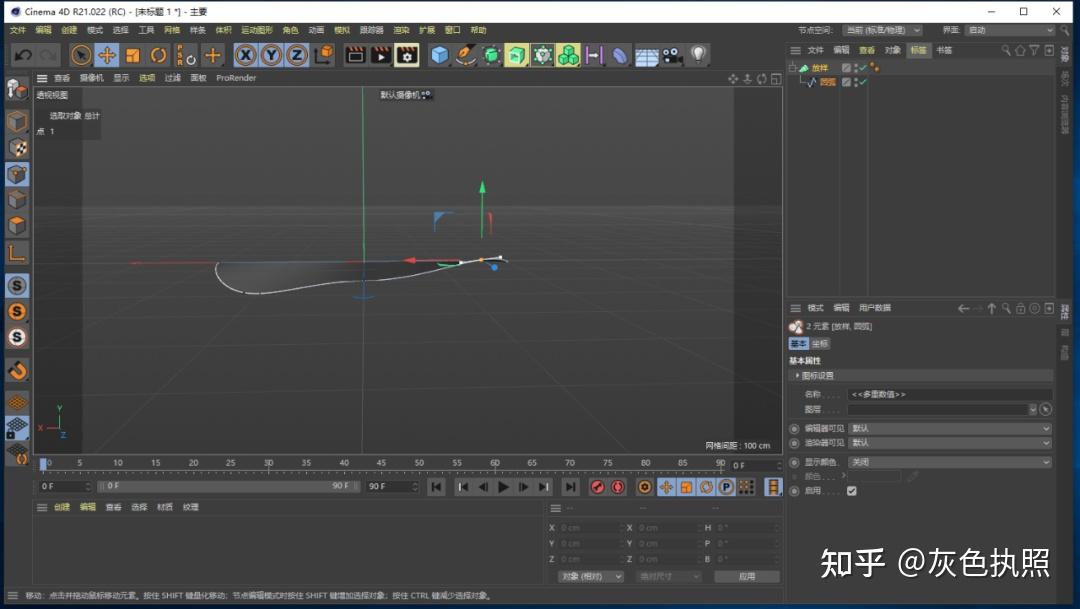Screen dimensions: 1080x609
Task: Click the Make Editable icon in left sidebar
Action: coord(17,89)
